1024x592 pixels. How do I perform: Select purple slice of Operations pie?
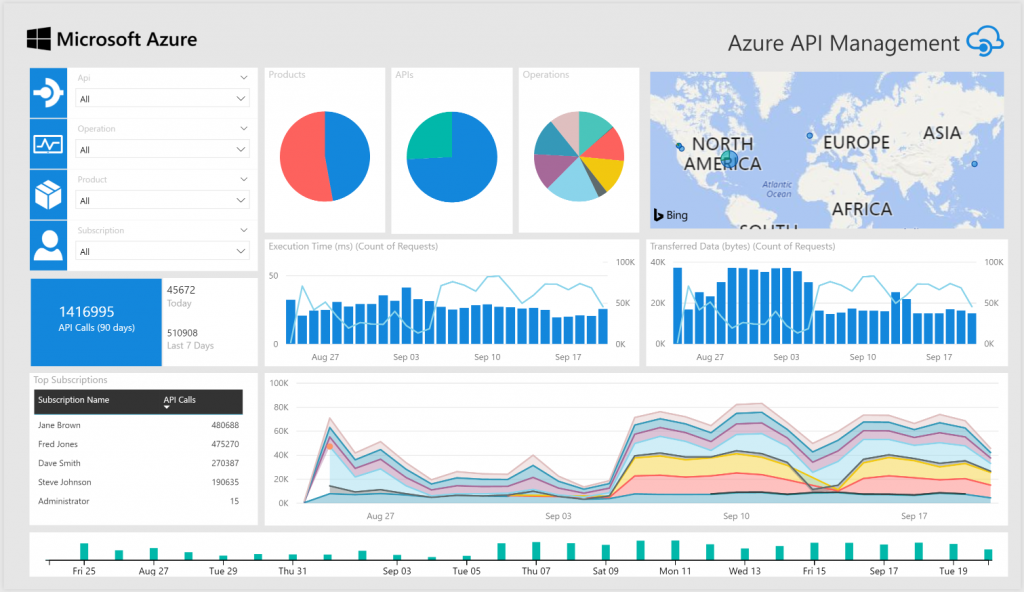(x=552, y=168)
